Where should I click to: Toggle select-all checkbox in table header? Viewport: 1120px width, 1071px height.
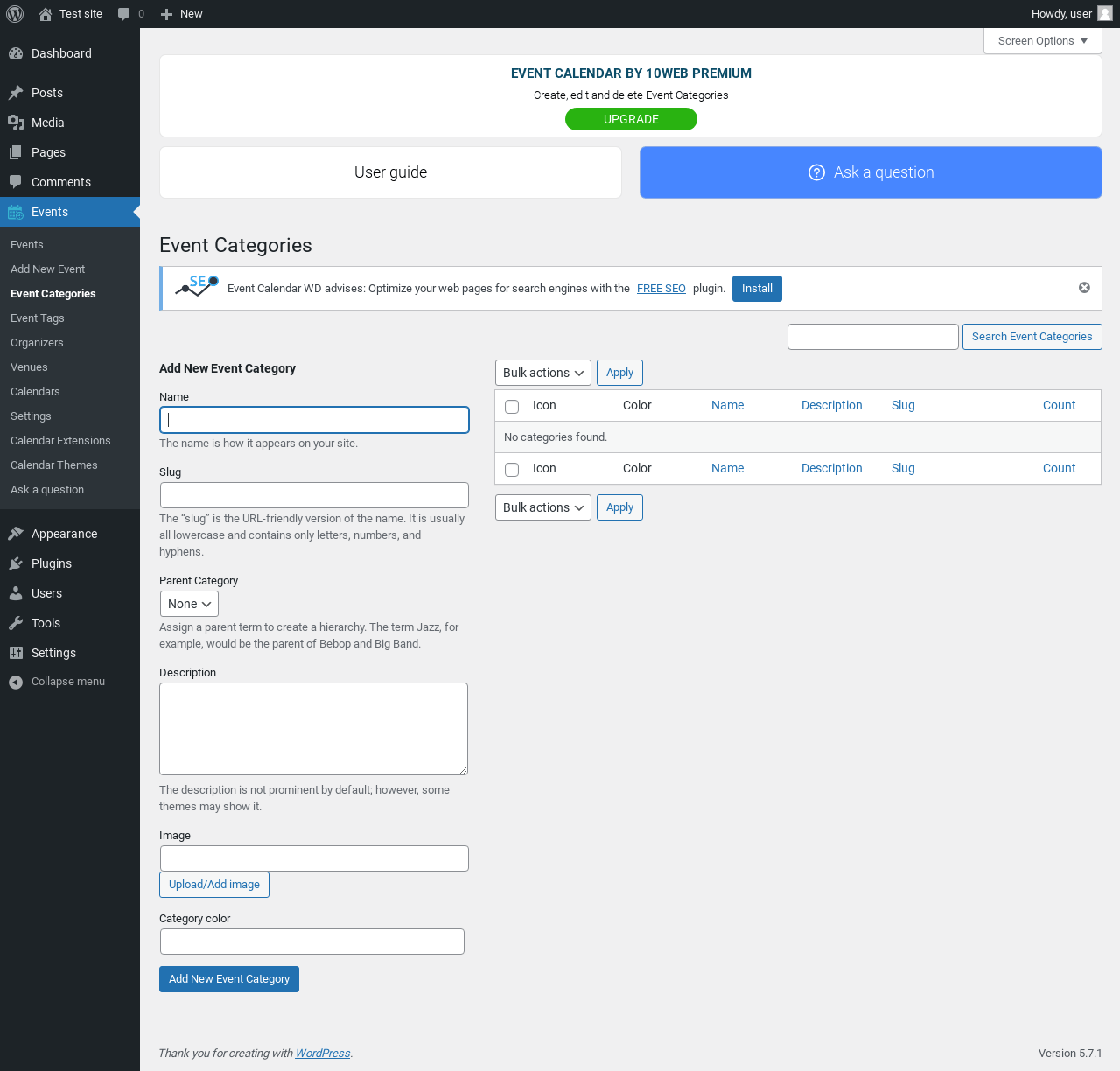tap(512, 406)
